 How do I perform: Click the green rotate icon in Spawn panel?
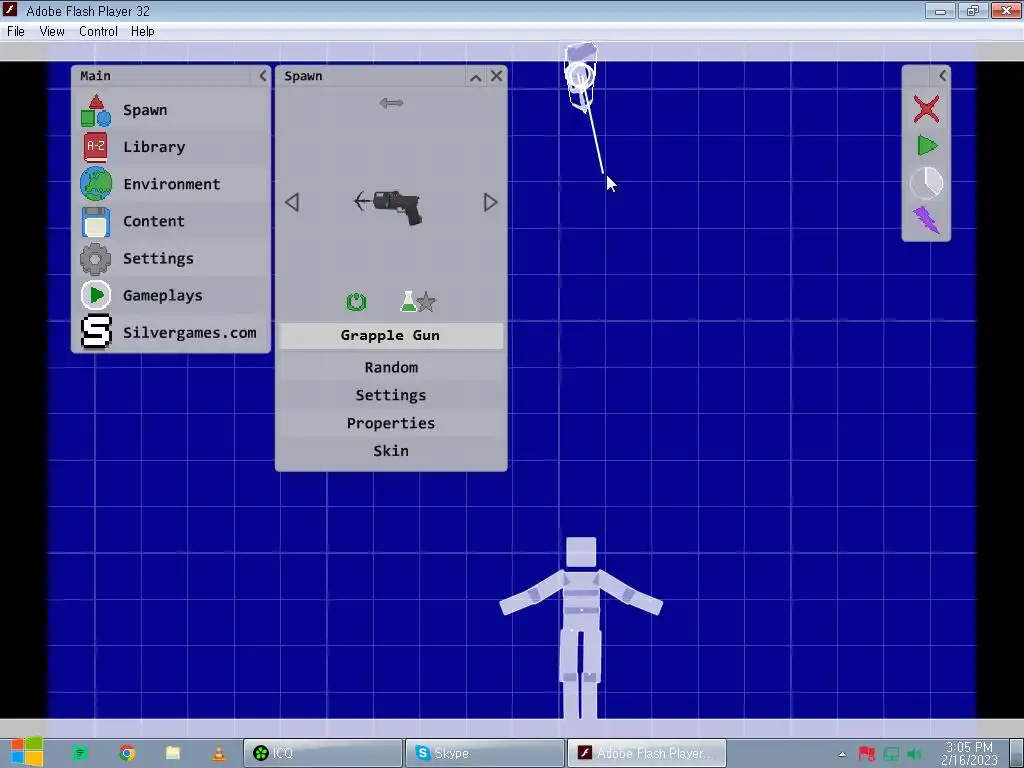pos(356,302)
